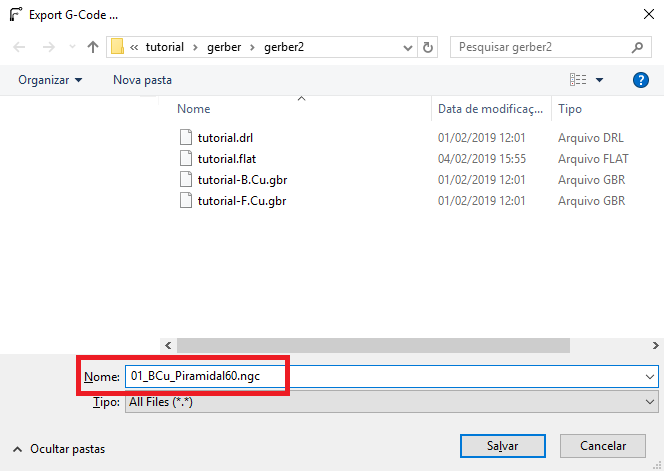The height and width of the screenshot is (471, 664).
Task: Open the Tipo All Files dropdown
Action: (392, 402)
